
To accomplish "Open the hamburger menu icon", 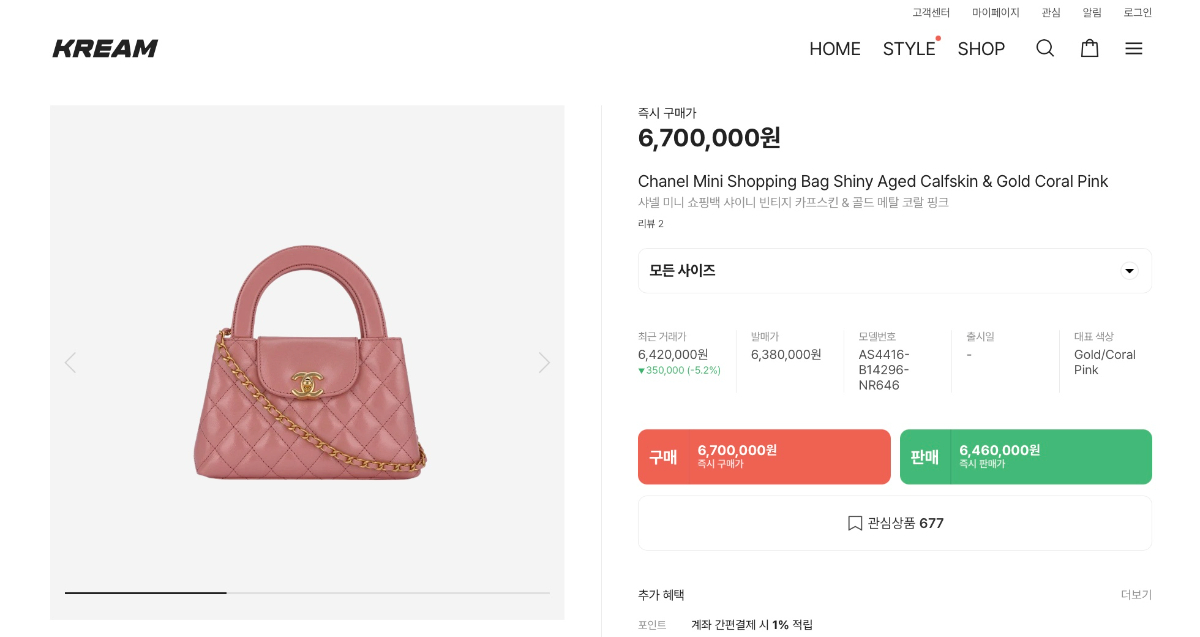I will click(x=1133, y=48).
